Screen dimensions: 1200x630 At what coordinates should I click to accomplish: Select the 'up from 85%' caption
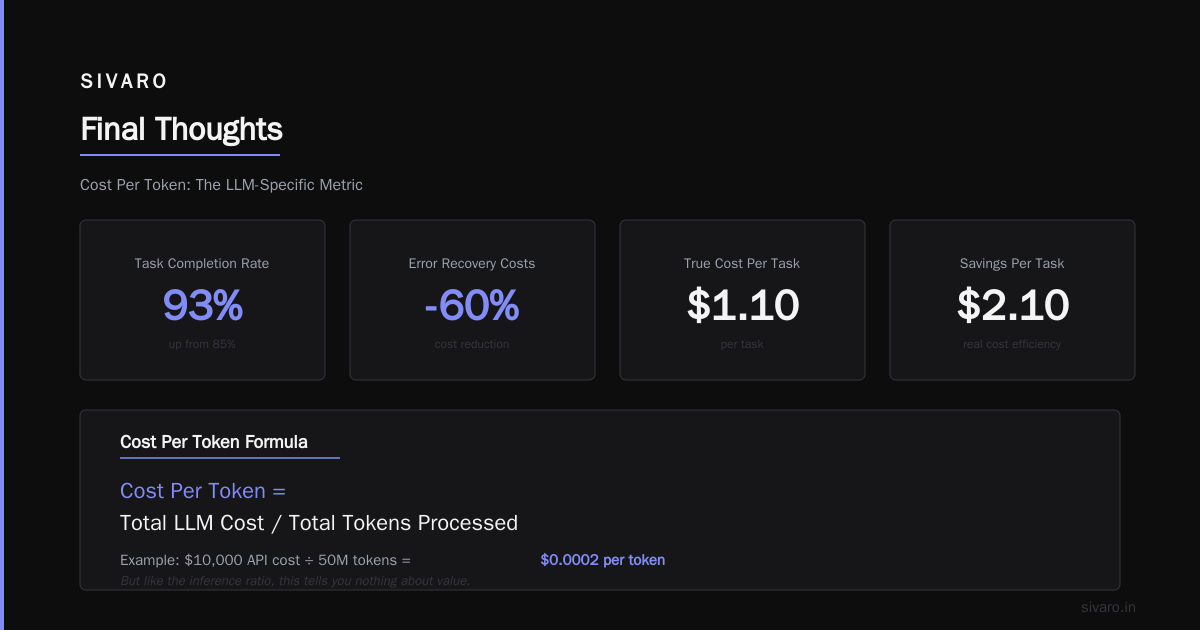(202, 344)
